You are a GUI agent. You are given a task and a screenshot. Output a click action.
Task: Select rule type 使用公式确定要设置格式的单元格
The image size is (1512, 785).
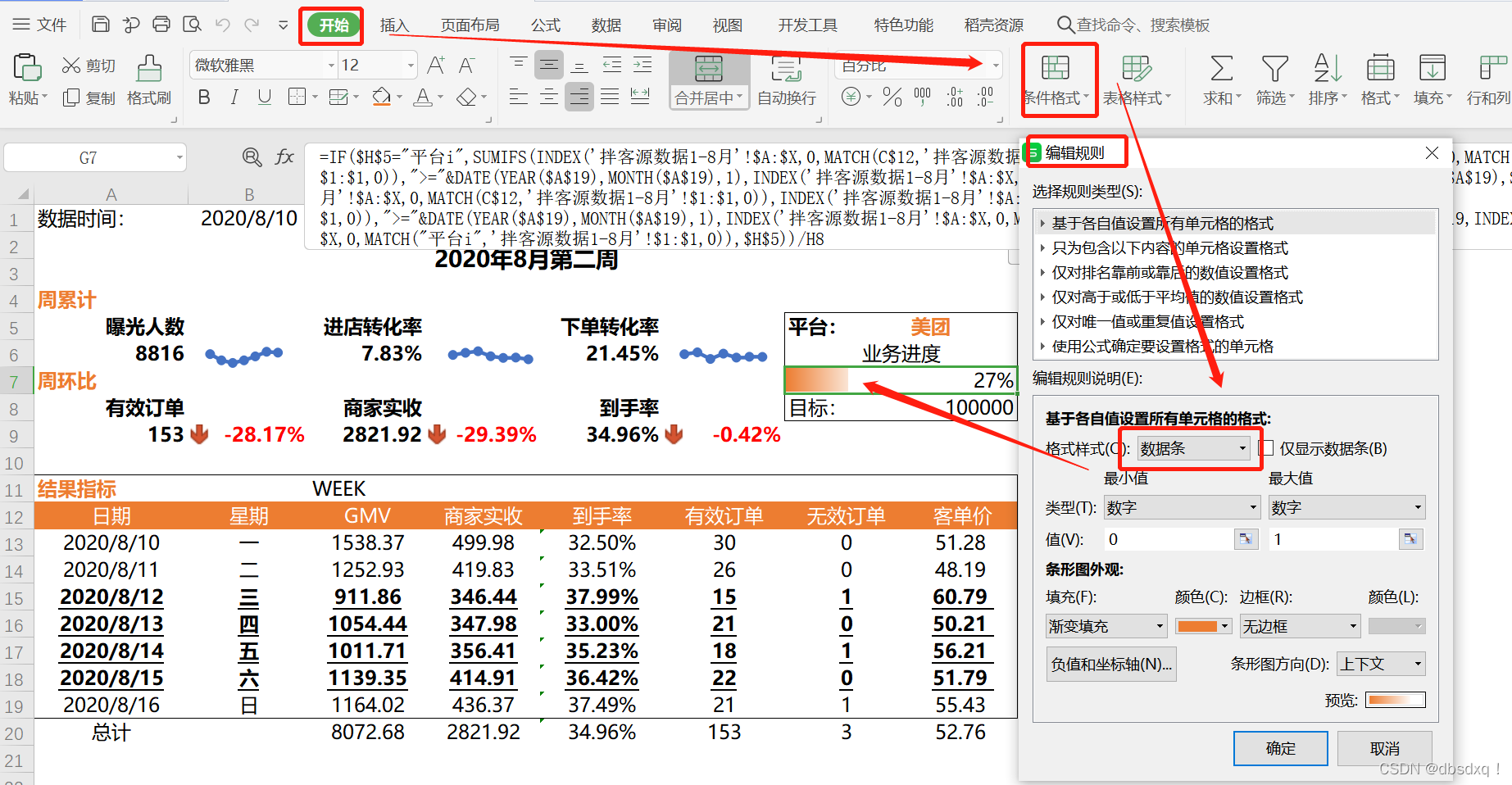[x=1162, y=346]
